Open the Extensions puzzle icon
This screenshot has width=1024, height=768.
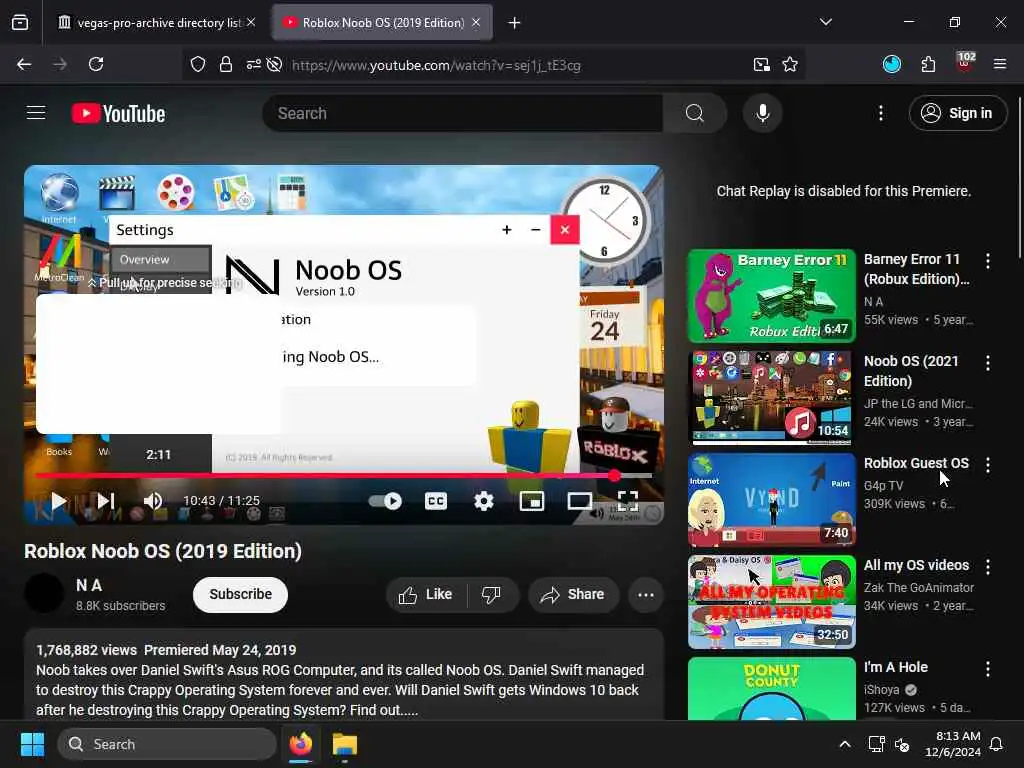click(x=928, y=64)
